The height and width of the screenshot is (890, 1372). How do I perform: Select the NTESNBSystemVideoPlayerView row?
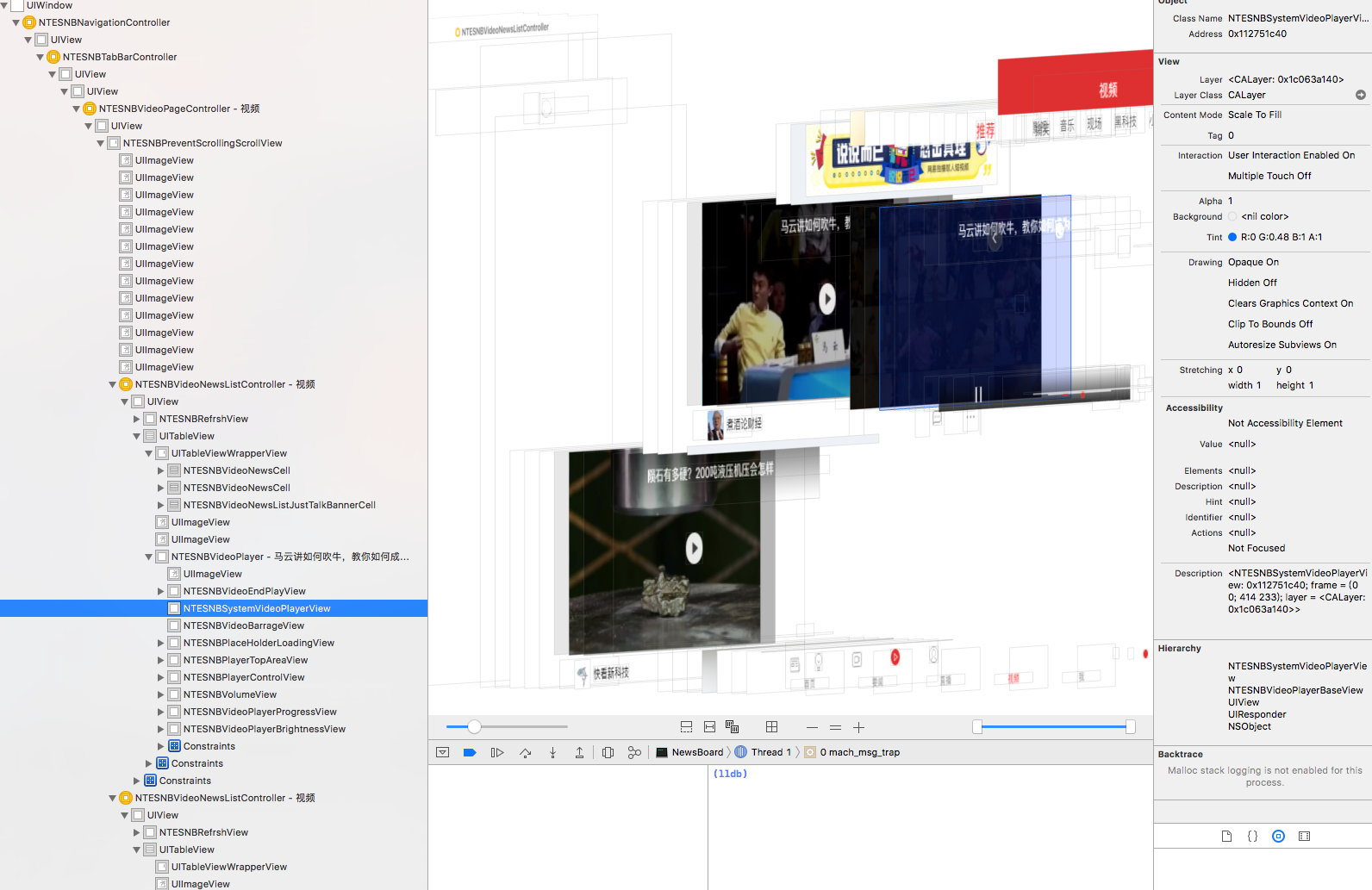214,608
